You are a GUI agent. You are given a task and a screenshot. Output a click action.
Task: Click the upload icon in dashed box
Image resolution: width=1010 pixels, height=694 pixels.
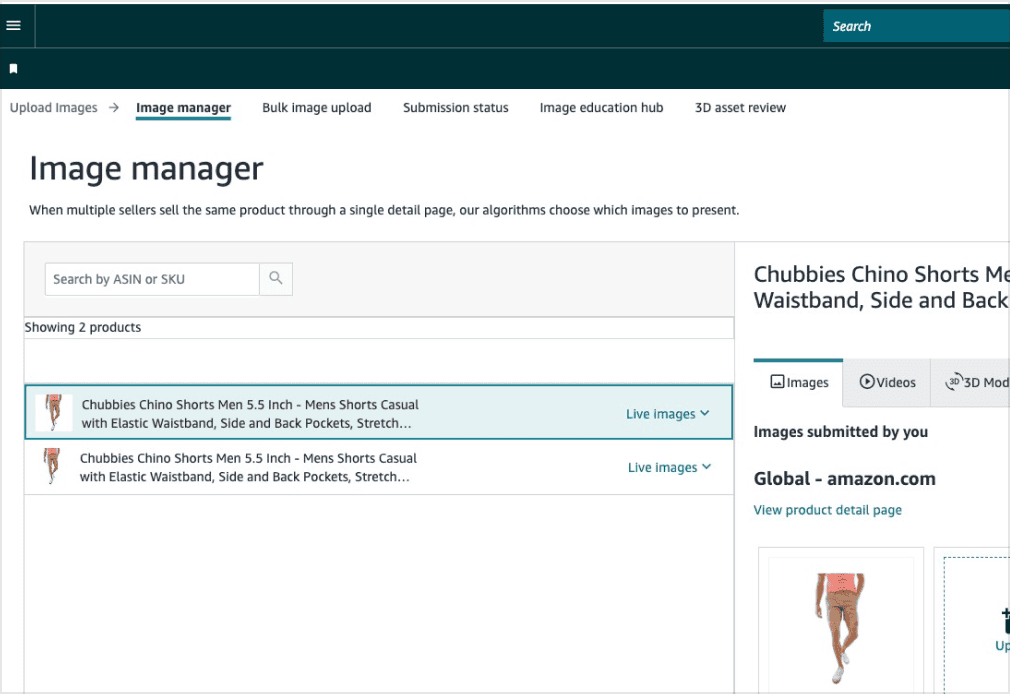click(x=1002, y=620)
